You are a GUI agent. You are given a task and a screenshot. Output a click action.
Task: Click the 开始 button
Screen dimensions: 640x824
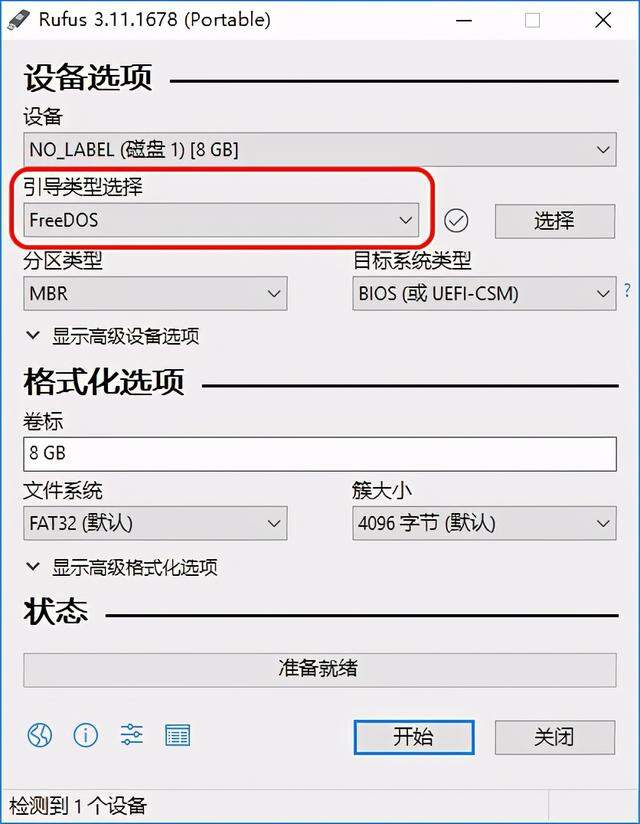(x=414, y=737)
